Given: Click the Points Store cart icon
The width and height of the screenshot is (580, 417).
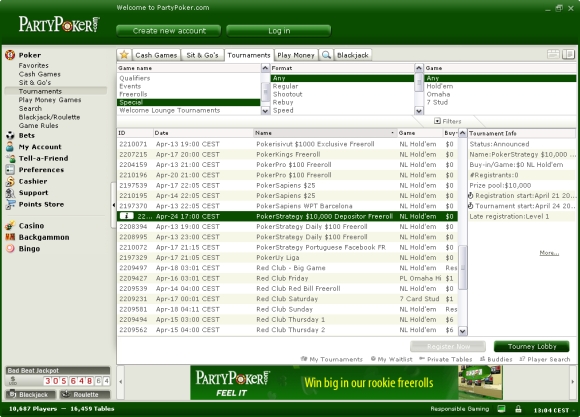Looking at the screenshot, I should coord(10,204).
